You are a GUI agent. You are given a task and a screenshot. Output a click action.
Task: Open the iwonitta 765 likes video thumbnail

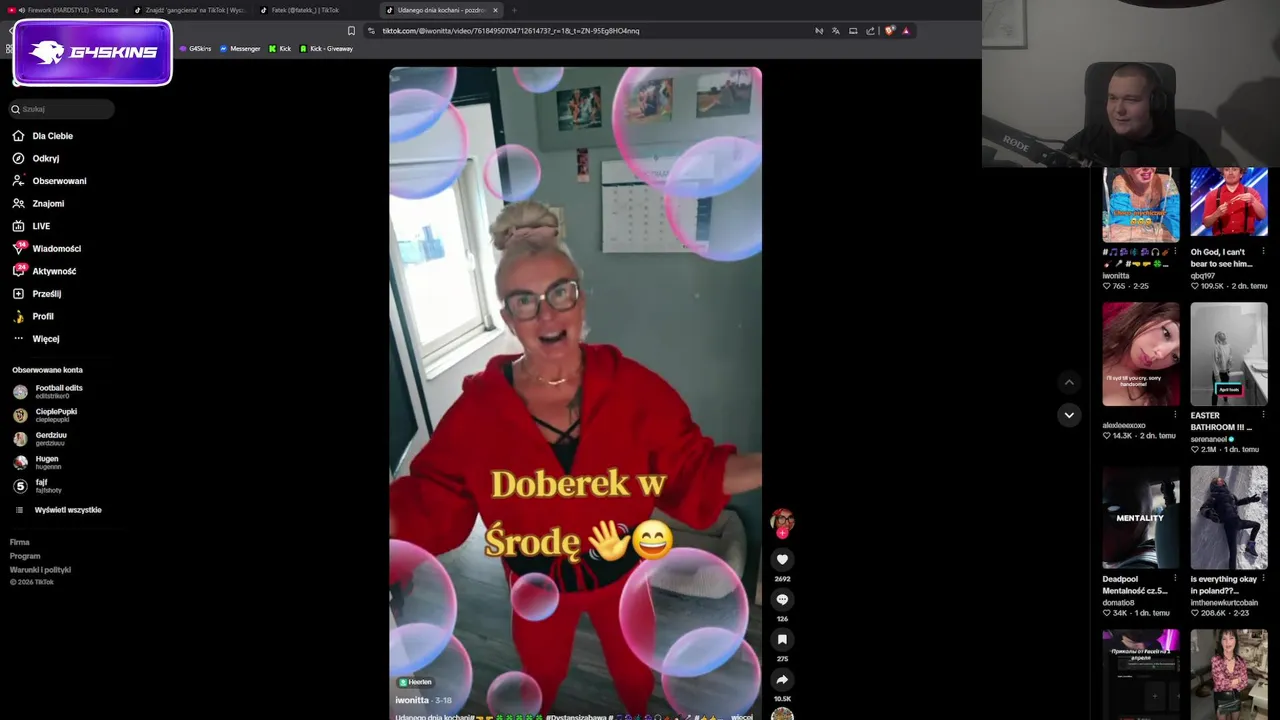click(x=1141, y=204)
